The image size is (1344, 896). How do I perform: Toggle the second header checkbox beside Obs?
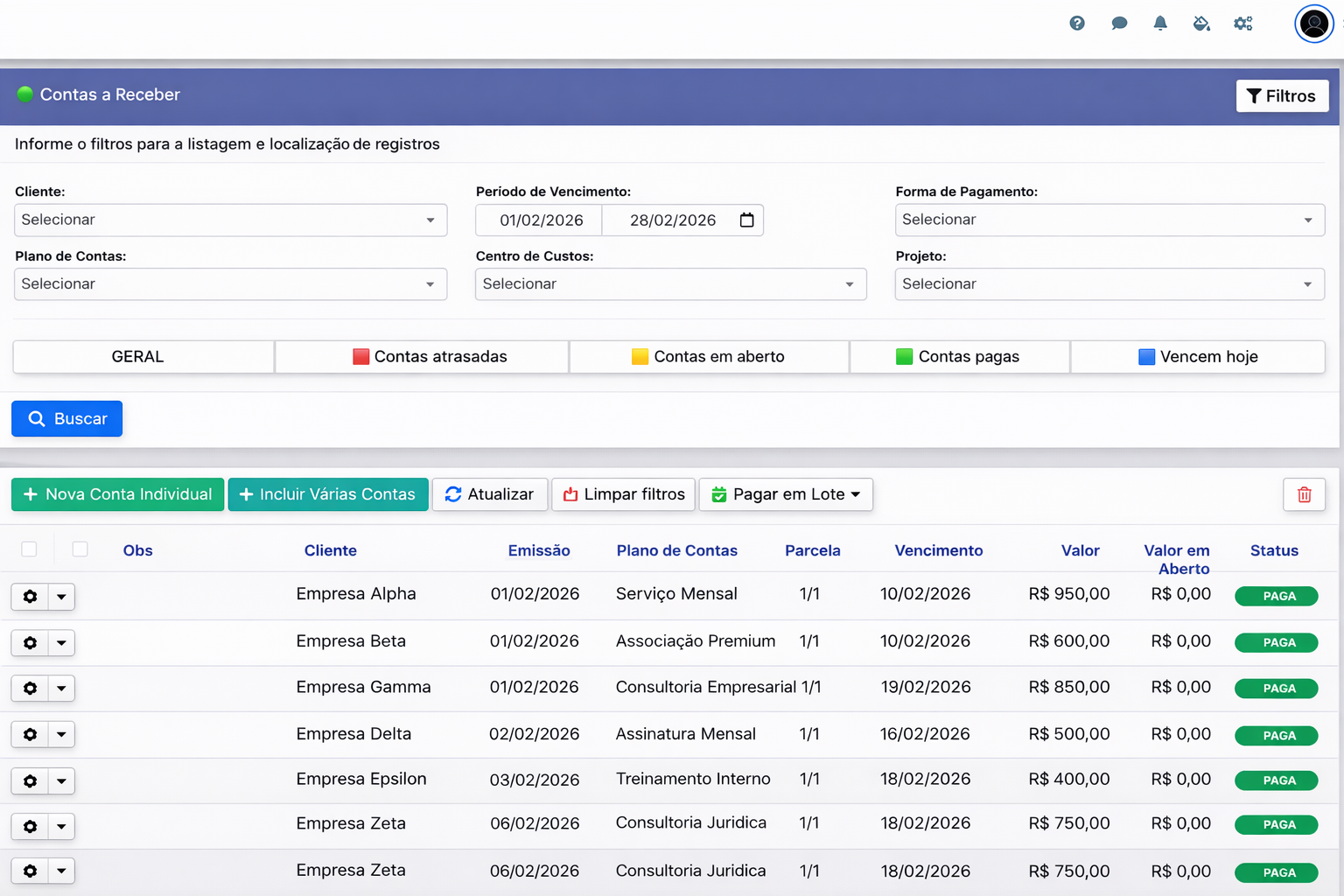80,549
